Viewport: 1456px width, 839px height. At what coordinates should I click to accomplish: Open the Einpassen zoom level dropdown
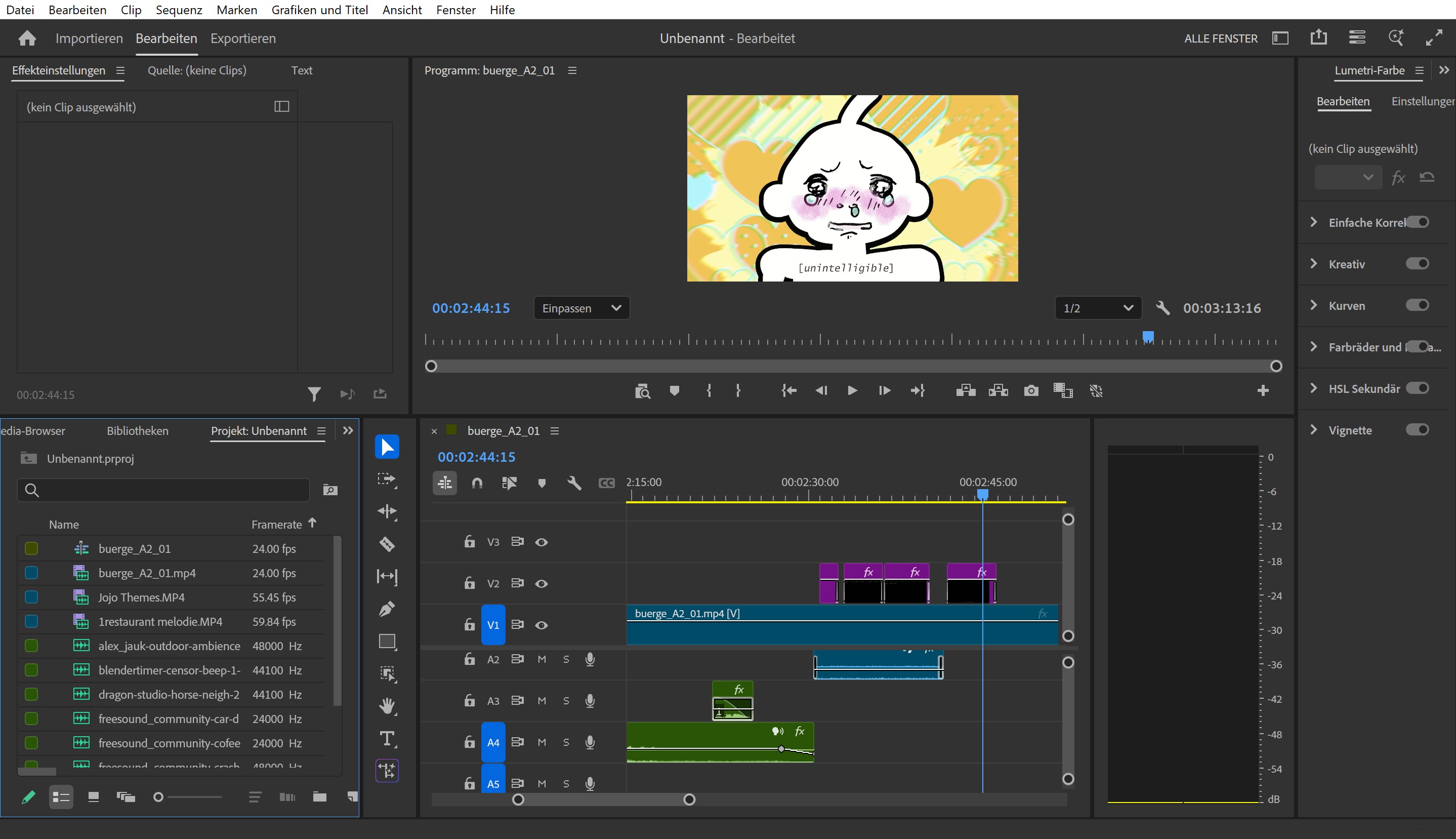581,308
